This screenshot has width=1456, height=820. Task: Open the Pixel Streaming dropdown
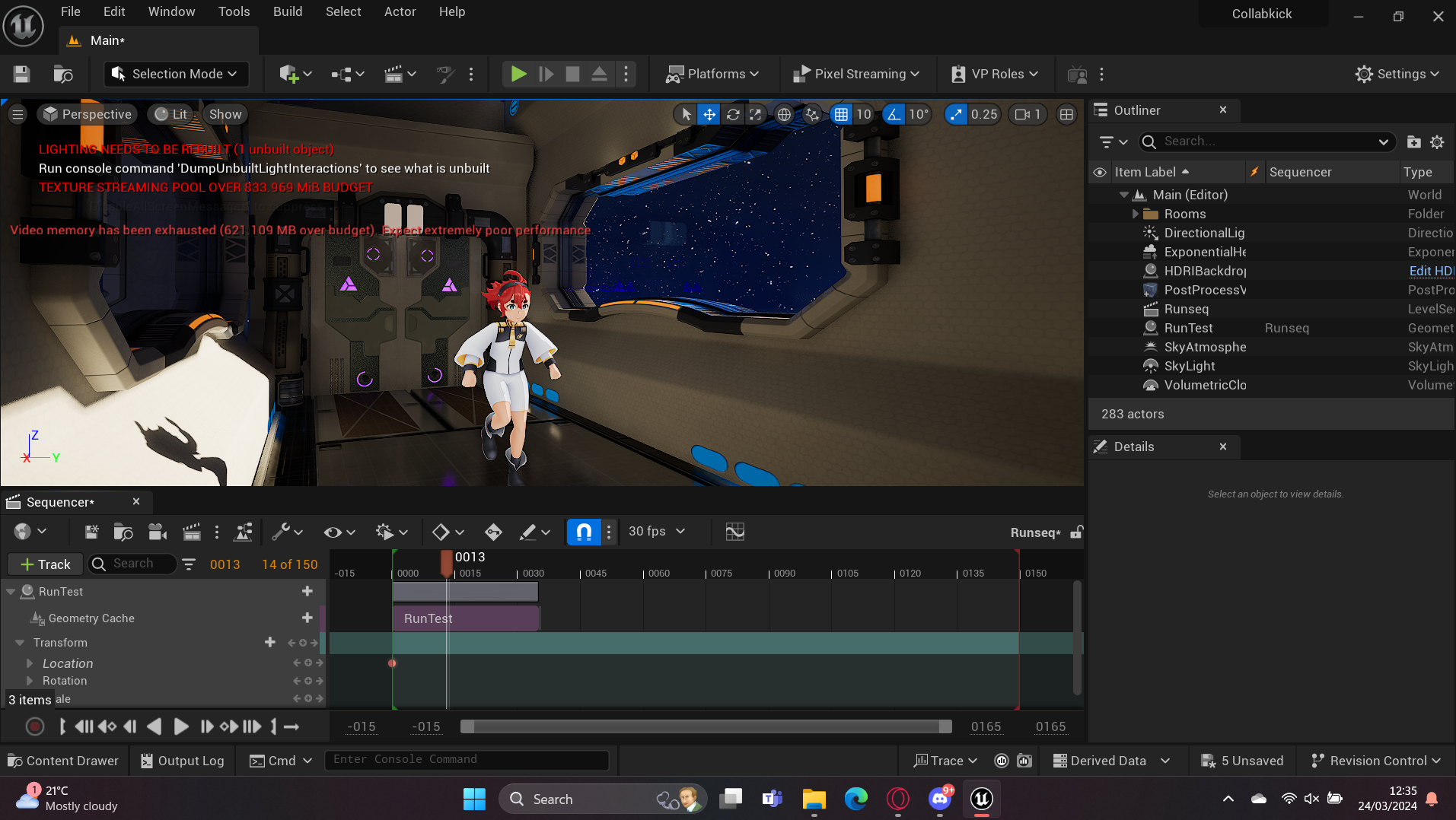856,74
